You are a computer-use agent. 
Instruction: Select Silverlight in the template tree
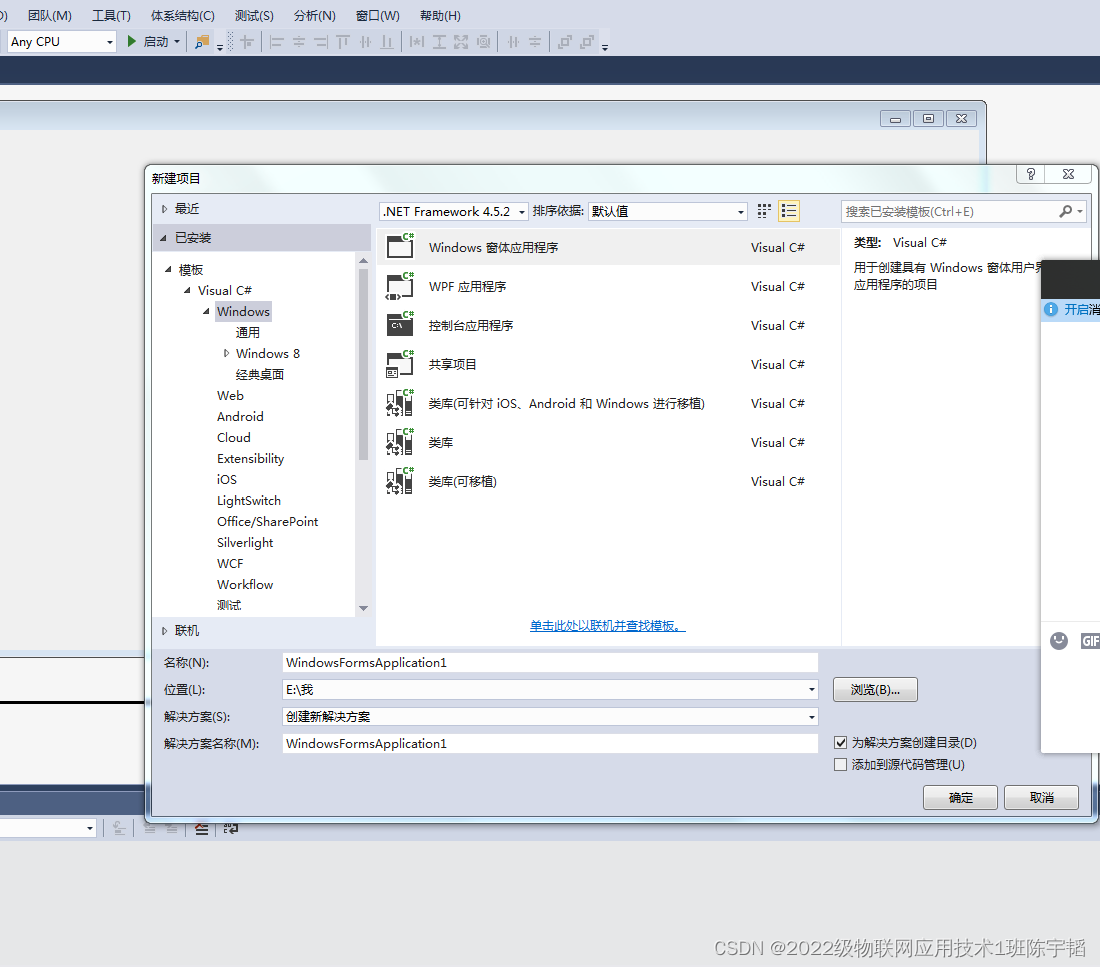(245, 543)
